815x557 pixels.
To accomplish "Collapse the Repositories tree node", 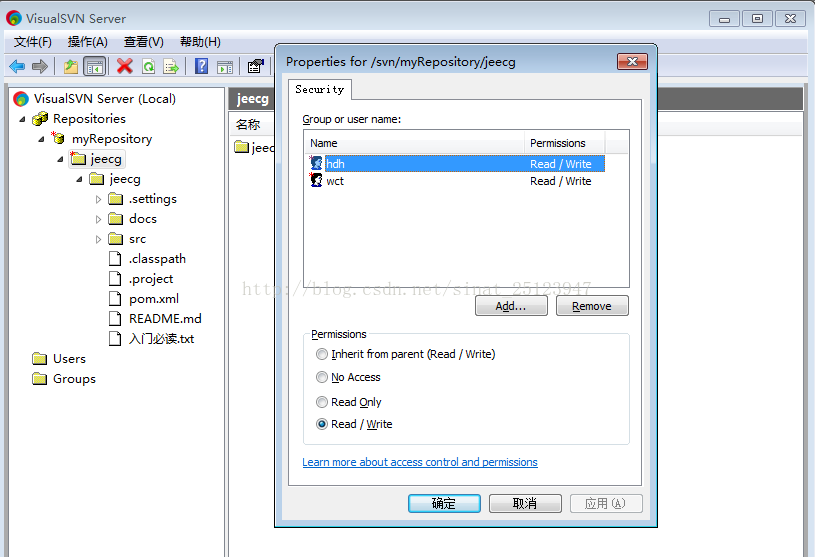I will pyautogui.click(x=22, y=120).
